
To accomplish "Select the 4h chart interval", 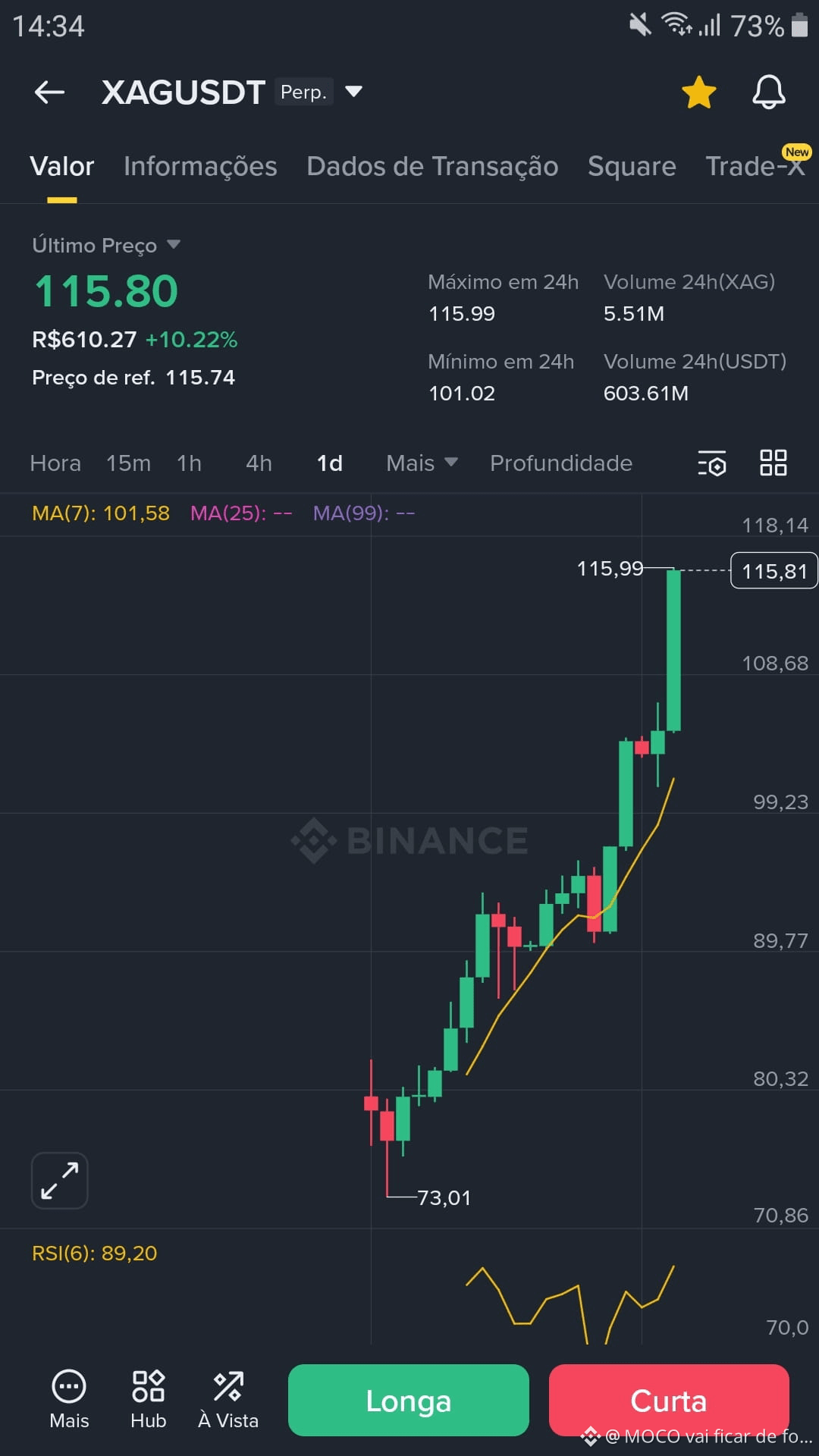I will click(x=259, y=463).
